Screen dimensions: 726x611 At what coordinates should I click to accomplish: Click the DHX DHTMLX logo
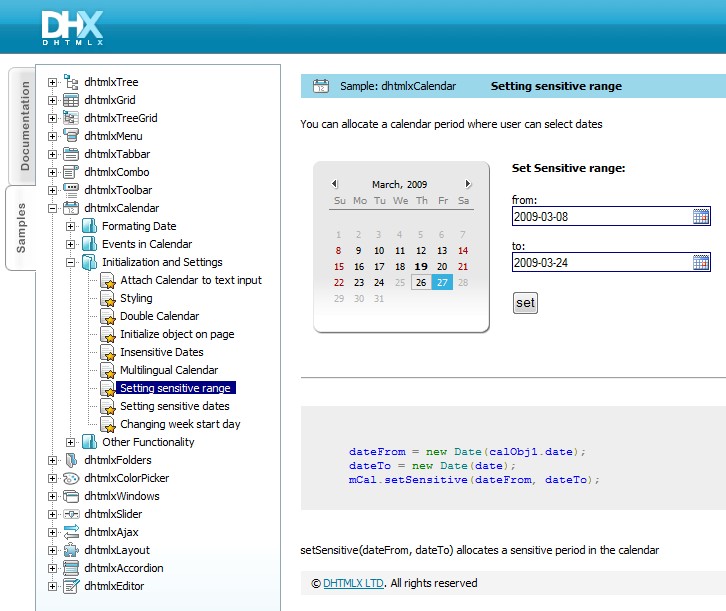[72, 28]
